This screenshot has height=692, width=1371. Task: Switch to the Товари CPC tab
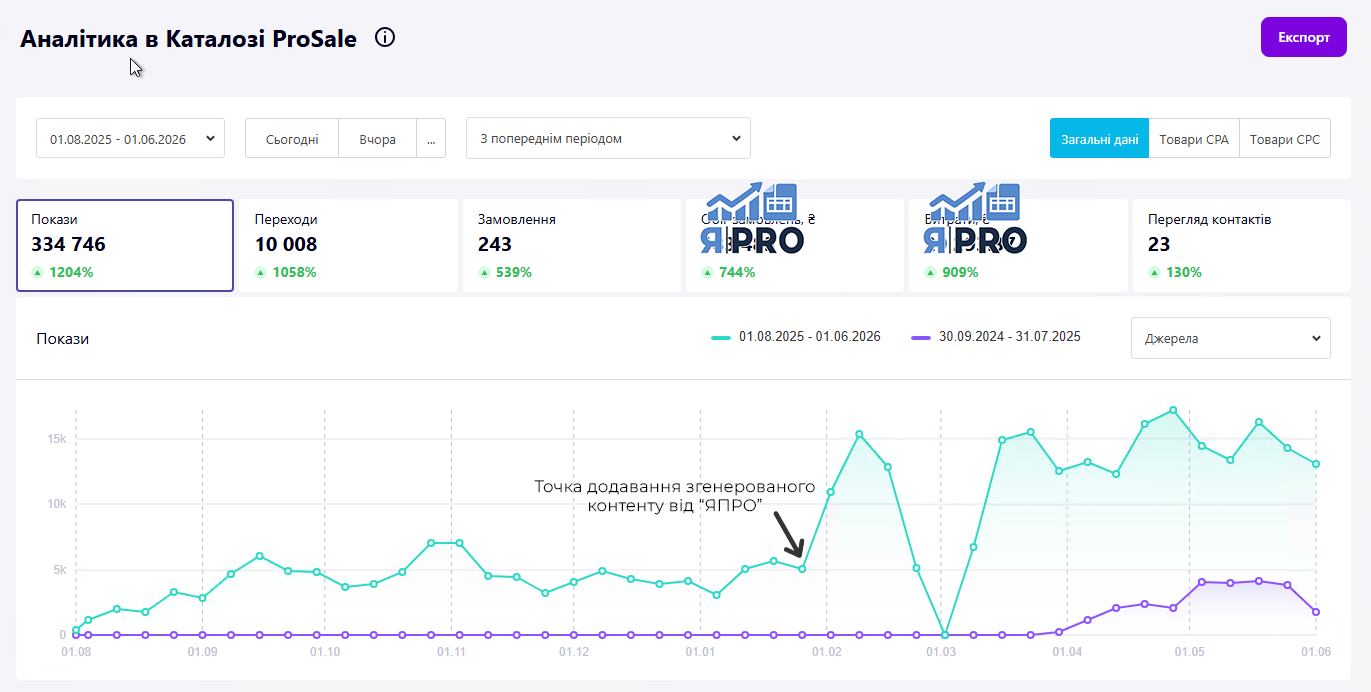[1285, 139]
